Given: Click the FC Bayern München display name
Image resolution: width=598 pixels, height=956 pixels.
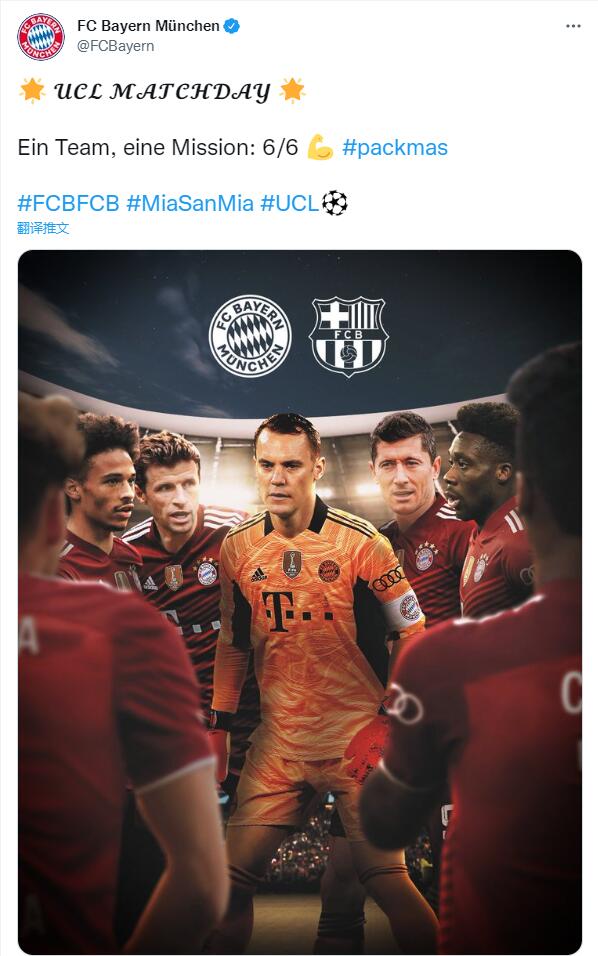Looking at the screenshot, I should (148, 26).
